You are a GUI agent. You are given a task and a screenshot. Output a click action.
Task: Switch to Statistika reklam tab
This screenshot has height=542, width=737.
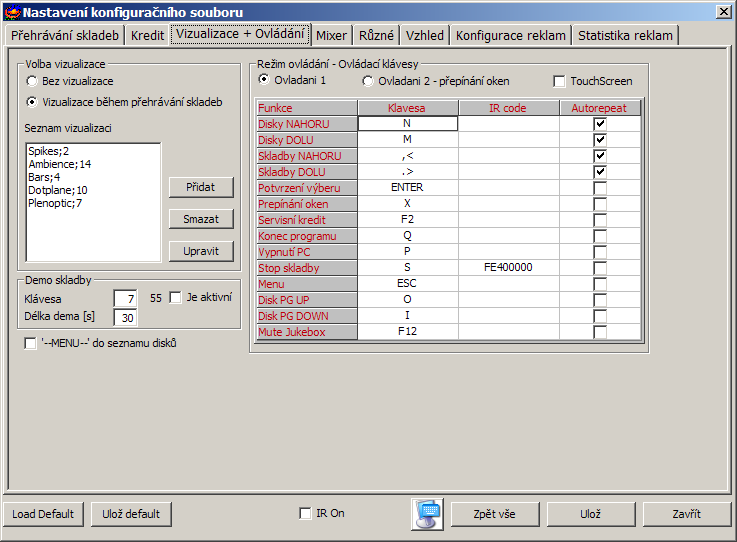click(x=625, y=35)
